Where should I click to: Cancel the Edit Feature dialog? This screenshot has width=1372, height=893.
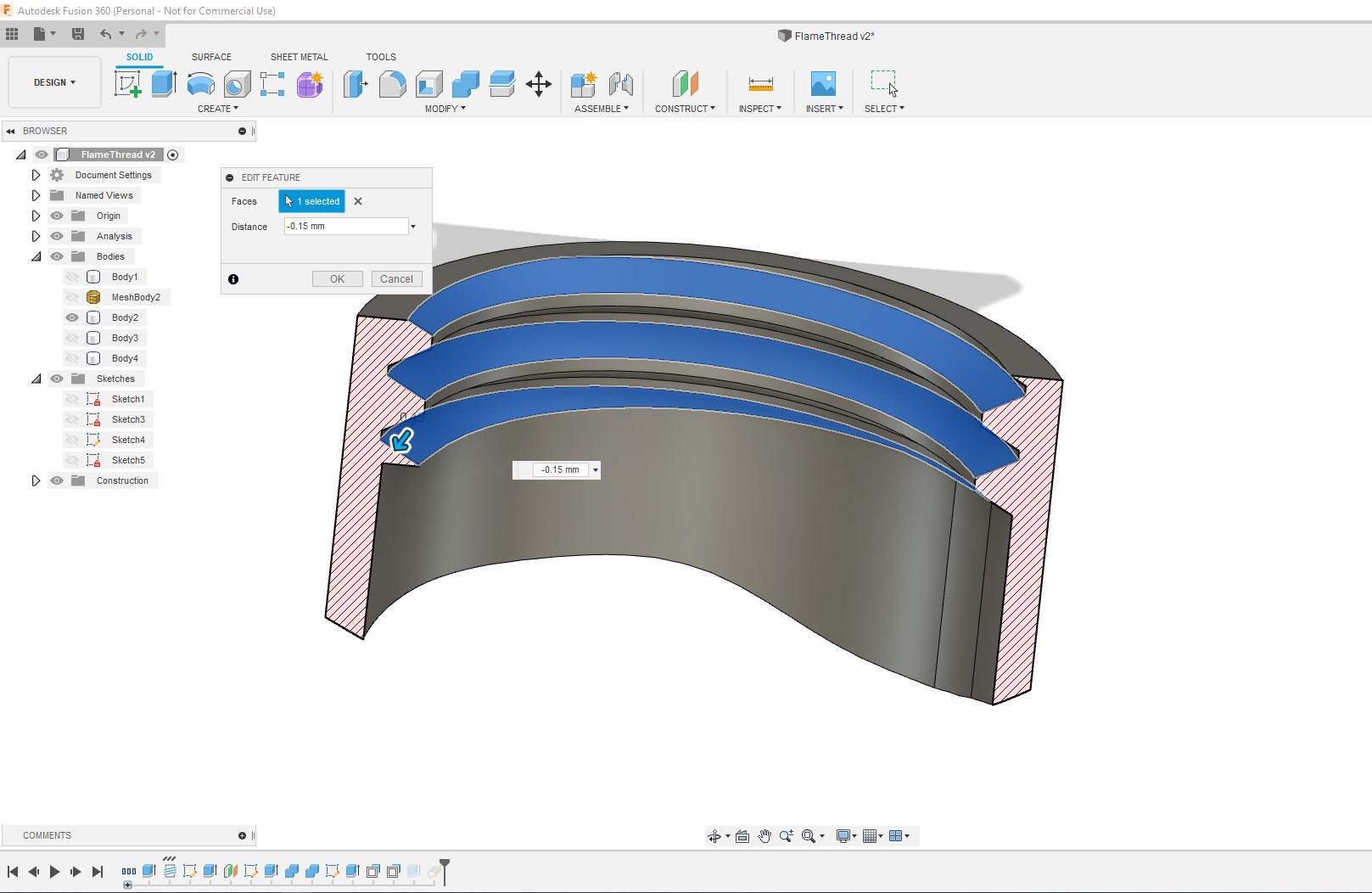click(396, 278)
